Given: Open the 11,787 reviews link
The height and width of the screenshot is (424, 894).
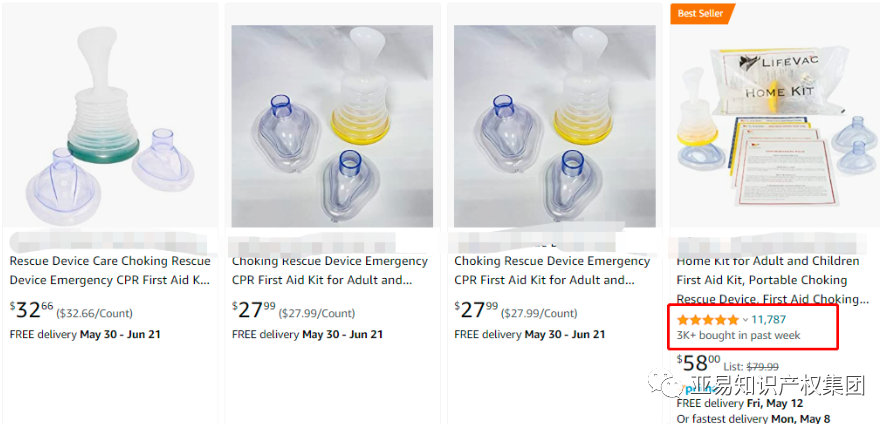Looking at the screenshot, I should (769, 320).
